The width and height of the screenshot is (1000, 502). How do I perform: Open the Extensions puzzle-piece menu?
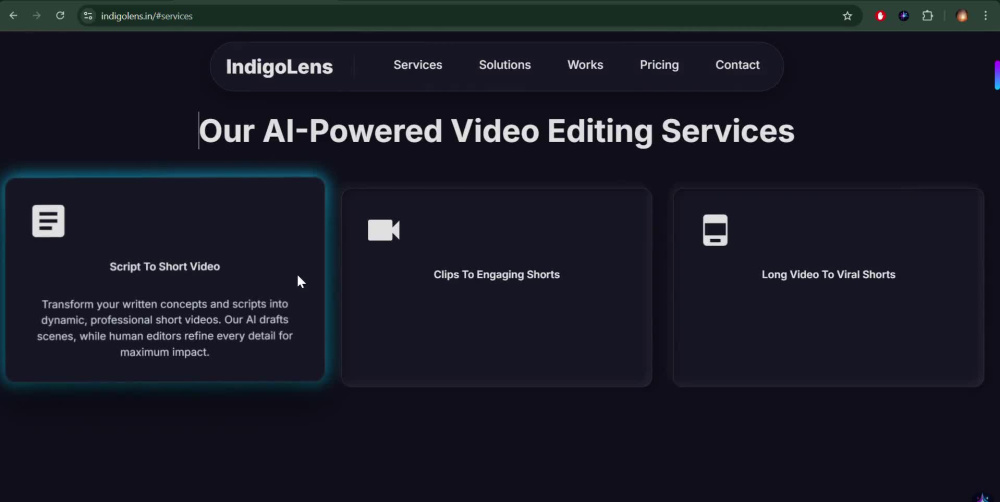pos(927,16)
